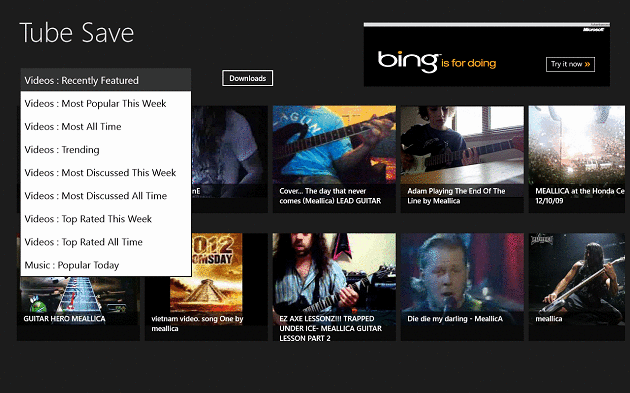Open EZ AXE LESSONZ Trapped Under Ice video

[x=334, y=287]
